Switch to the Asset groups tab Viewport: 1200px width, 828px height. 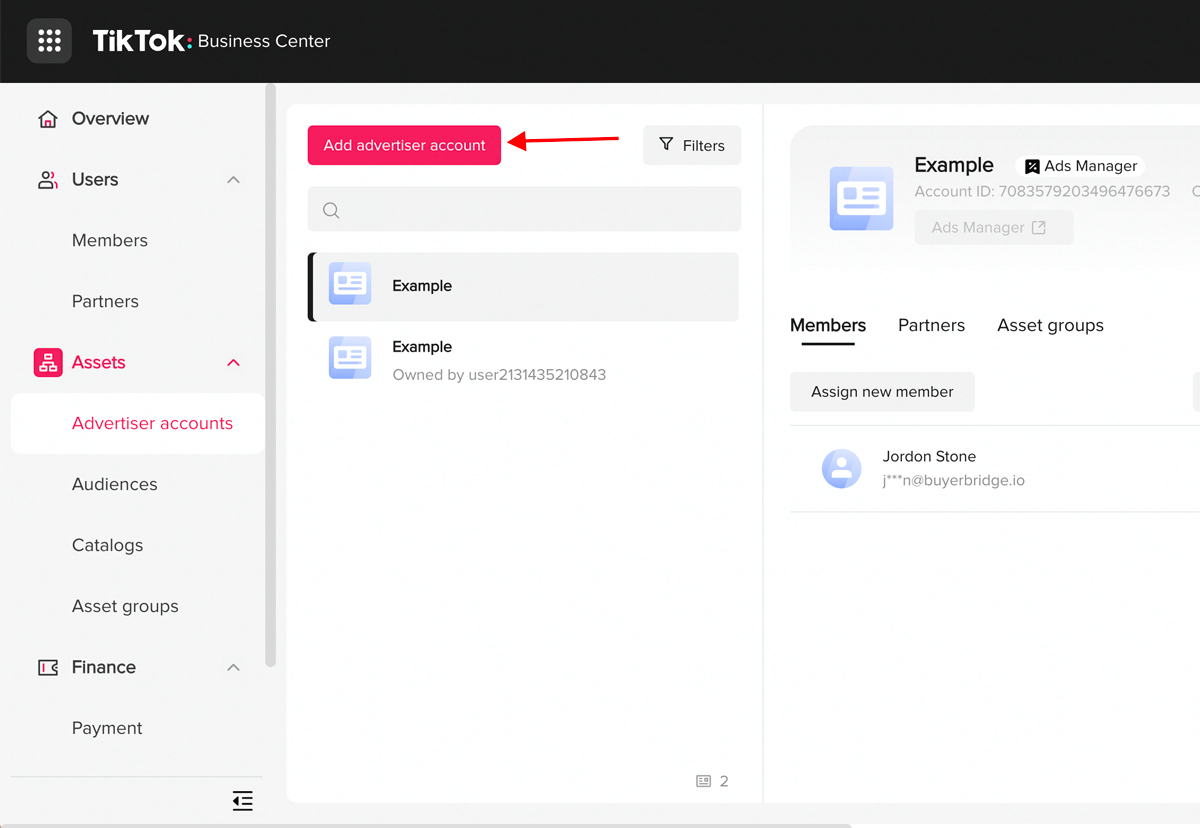pyautogui.click(x=1050, y=326)
